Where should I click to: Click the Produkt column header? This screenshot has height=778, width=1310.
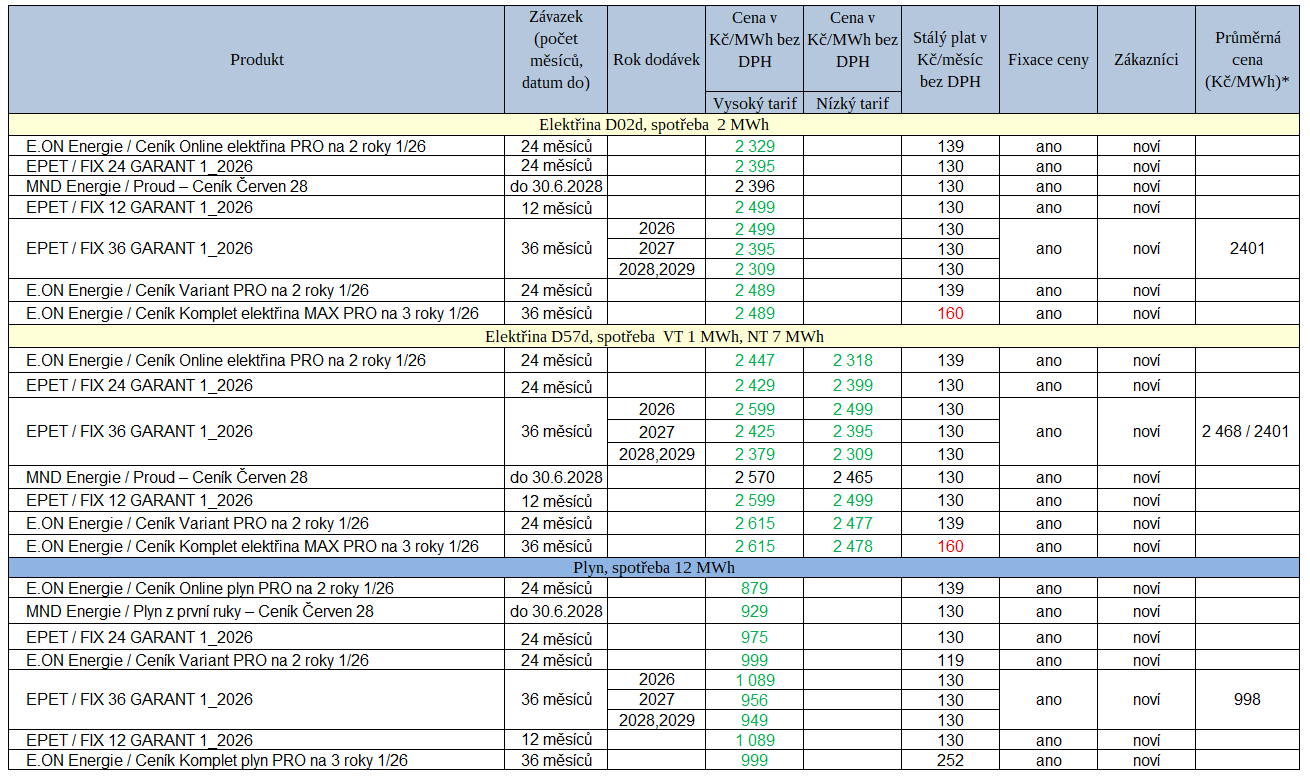pyautogui.click(x=257, y=59)
